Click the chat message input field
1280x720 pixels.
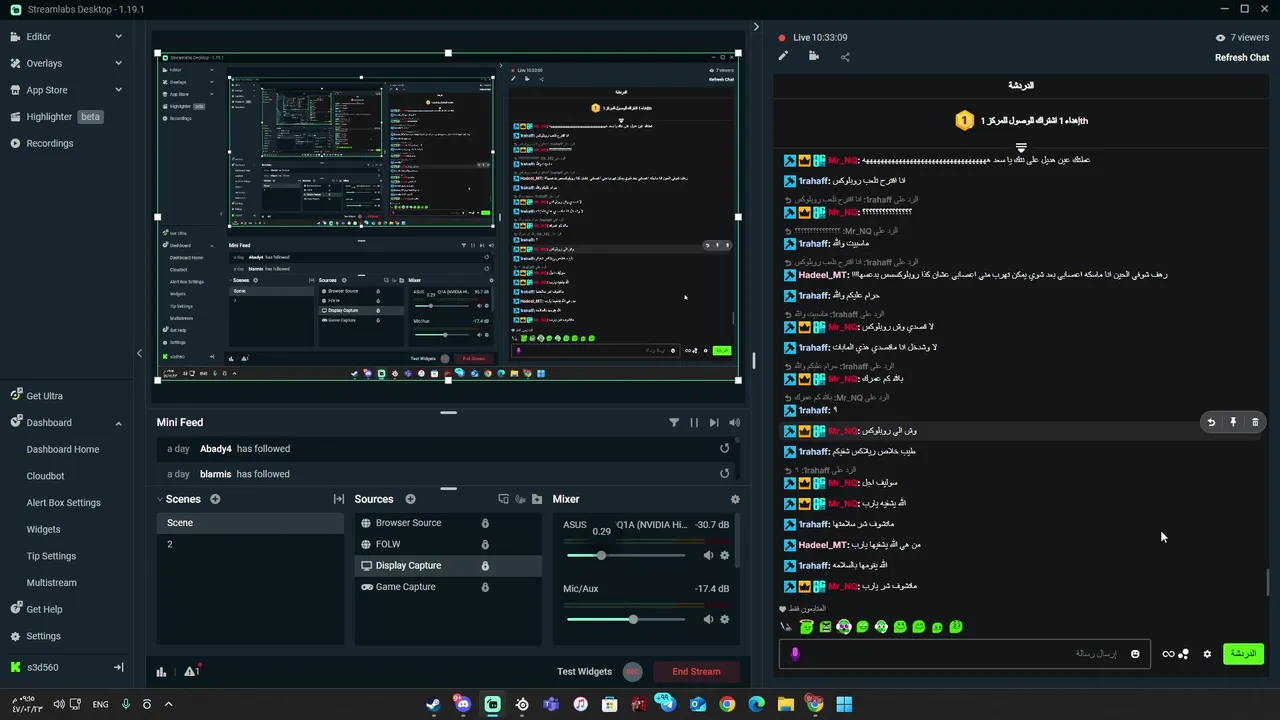click(x=964, y=654)
